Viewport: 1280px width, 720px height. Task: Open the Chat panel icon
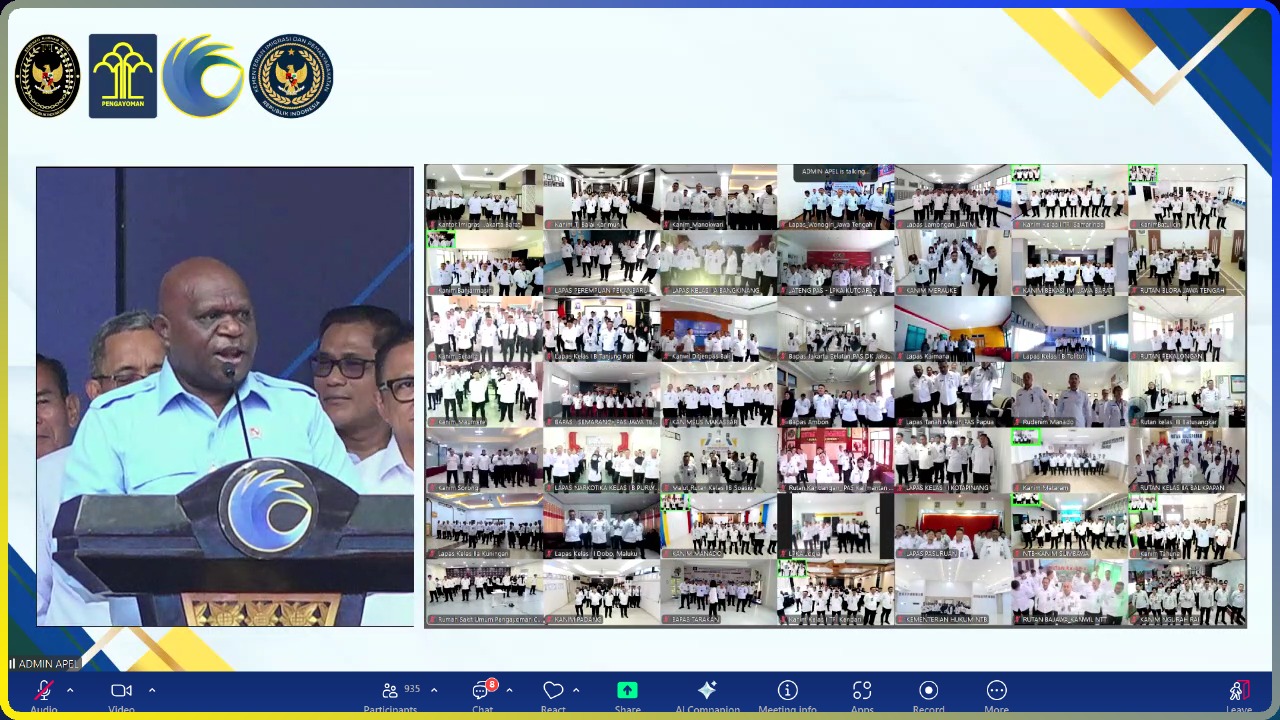[481, 691]
